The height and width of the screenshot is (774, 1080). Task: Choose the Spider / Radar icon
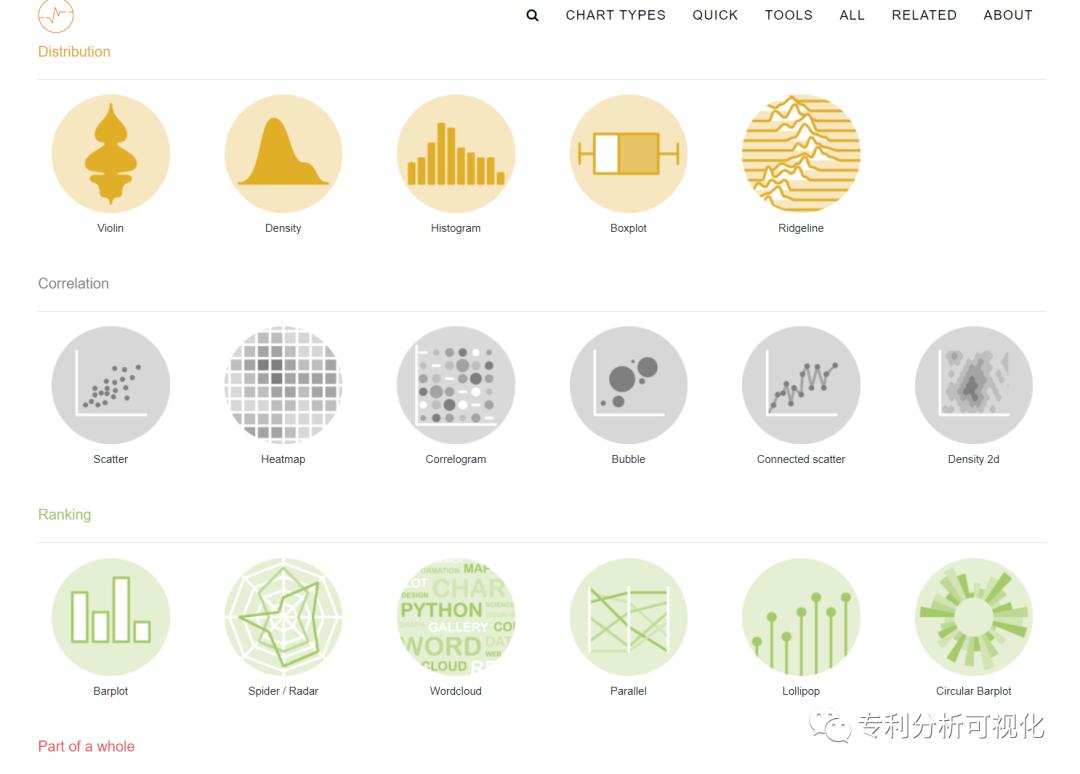coord(283,616)
